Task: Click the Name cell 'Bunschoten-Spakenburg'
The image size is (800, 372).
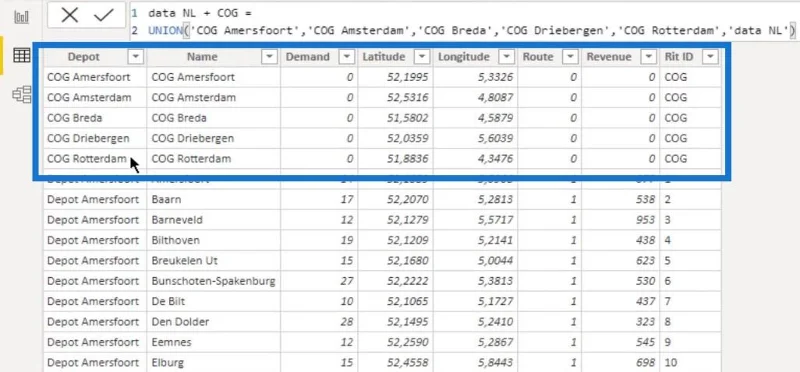Action: click(x=213, y=281)
